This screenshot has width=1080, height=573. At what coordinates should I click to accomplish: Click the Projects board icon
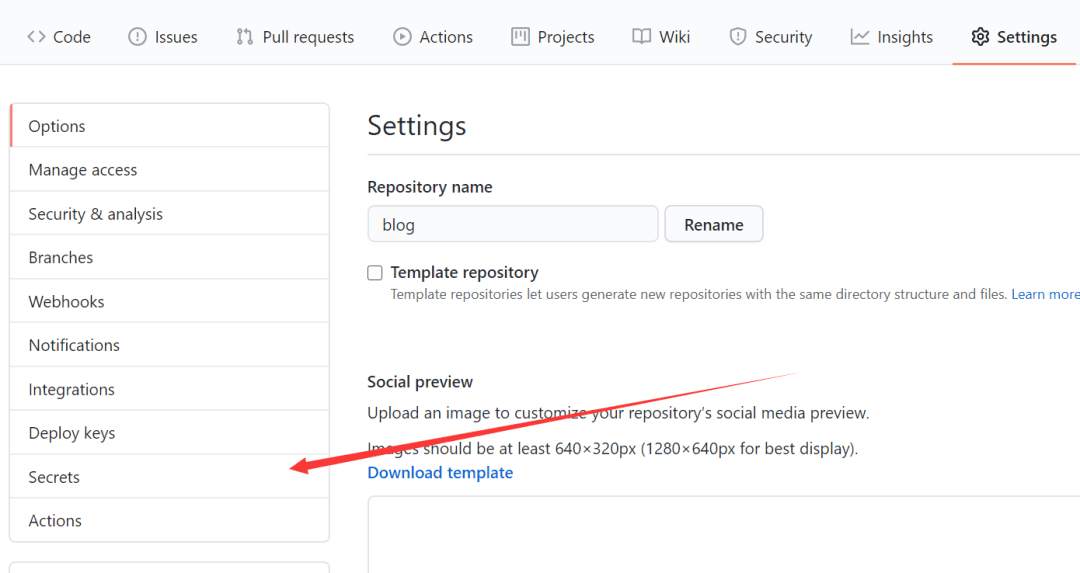click(x=520, y=37)
